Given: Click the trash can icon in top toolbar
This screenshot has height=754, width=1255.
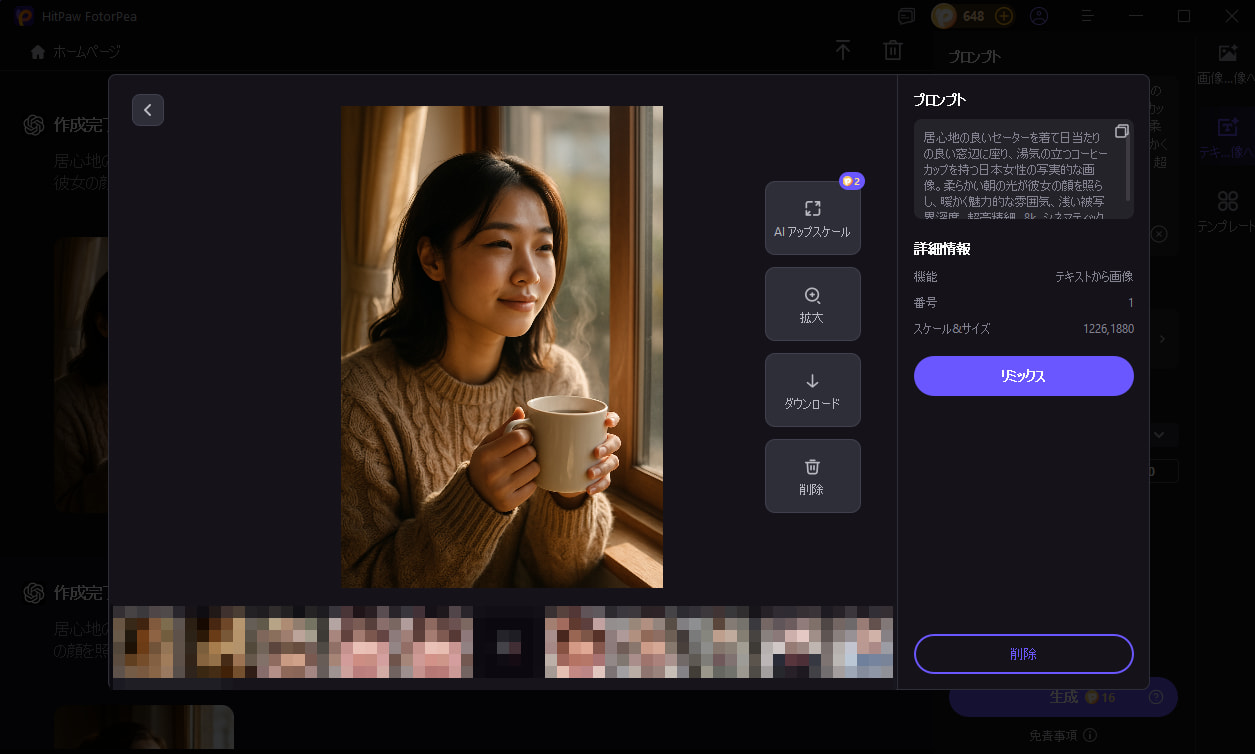Looking at the screenshot, I should [x=892, y=51].
